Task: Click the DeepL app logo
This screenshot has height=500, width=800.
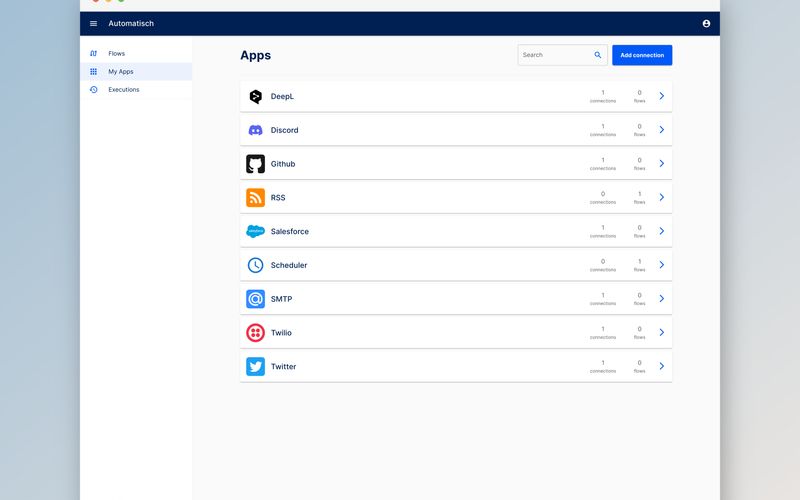Action: [x=256, y=96]
